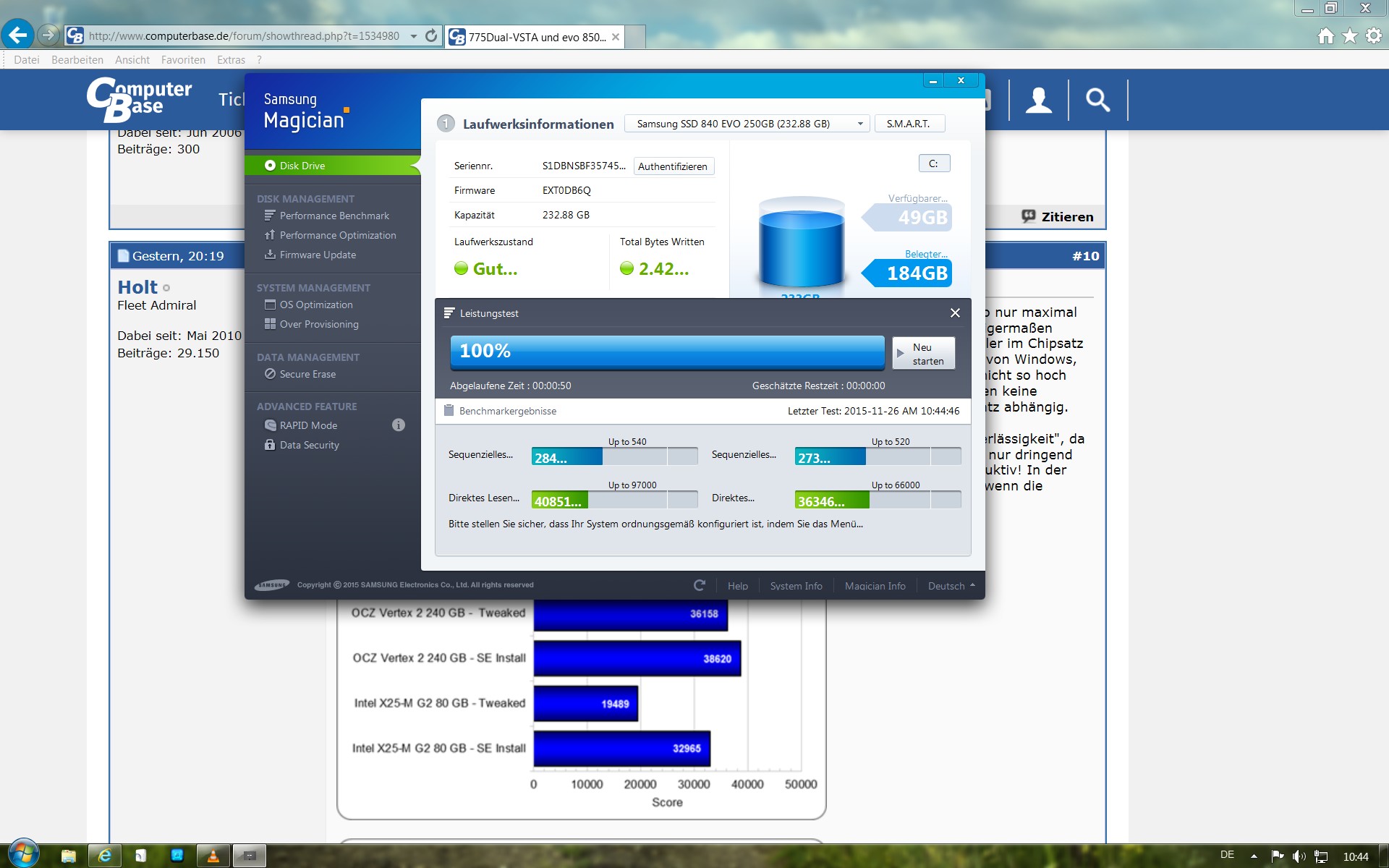1389x868 pixels.
Task: Click the RAPID Mode info icon
Action: (399, 425)
